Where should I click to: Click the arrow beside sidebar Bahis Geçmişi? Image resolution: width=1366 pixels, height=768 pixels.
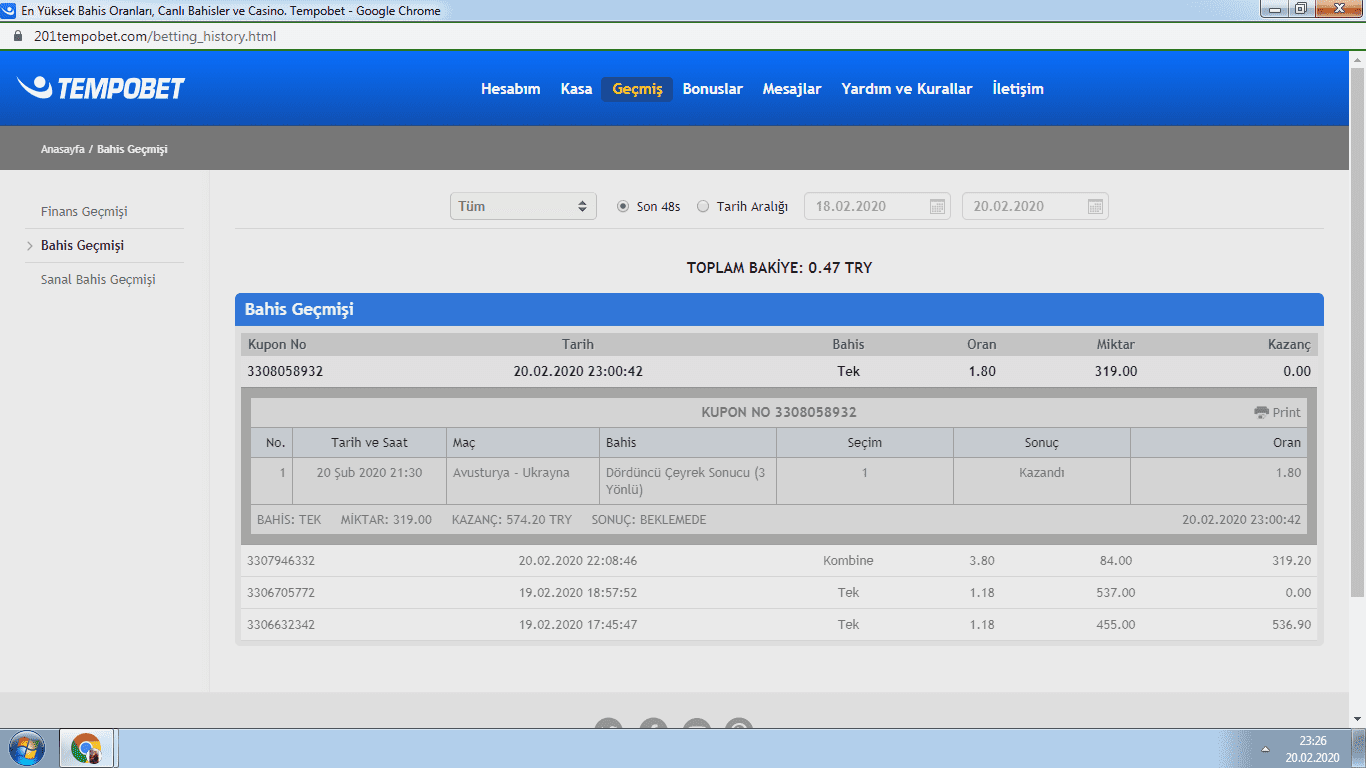tap(31, 246)
